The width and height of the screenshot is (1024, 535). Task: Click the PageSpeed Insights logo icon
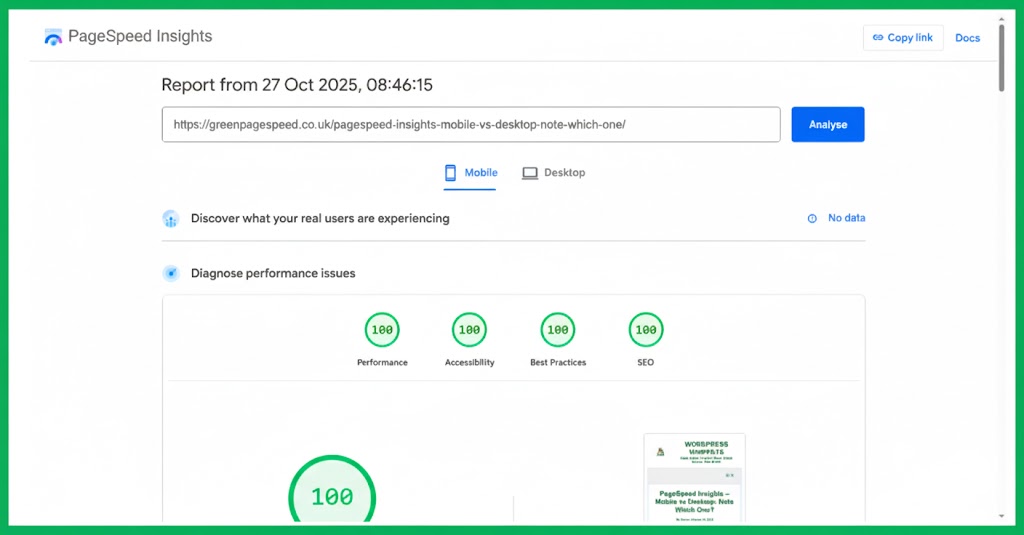click(53, 37)
